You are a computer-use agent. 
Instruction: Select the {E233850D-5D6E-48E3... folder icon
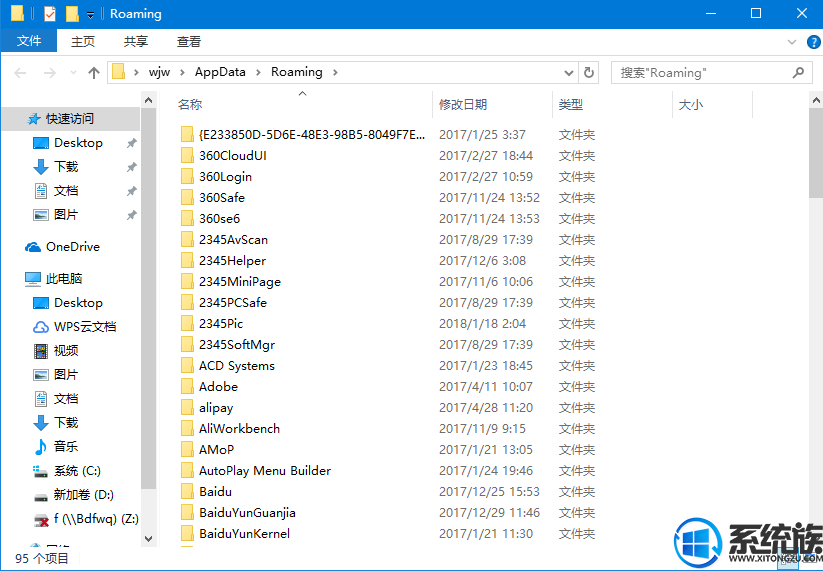[x=187, y=135]
